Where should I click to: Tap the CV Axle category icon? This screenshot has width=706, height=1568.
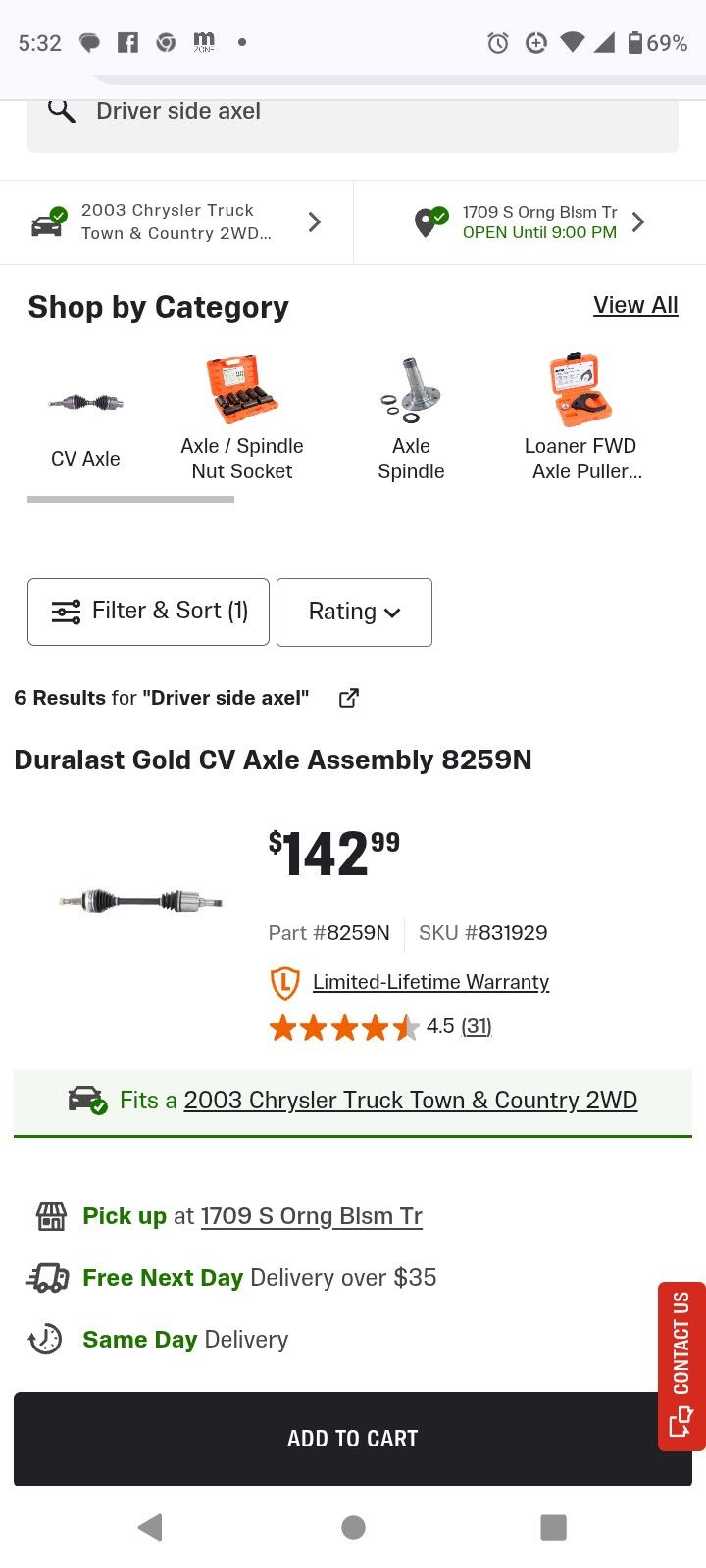tap(85, 403)
